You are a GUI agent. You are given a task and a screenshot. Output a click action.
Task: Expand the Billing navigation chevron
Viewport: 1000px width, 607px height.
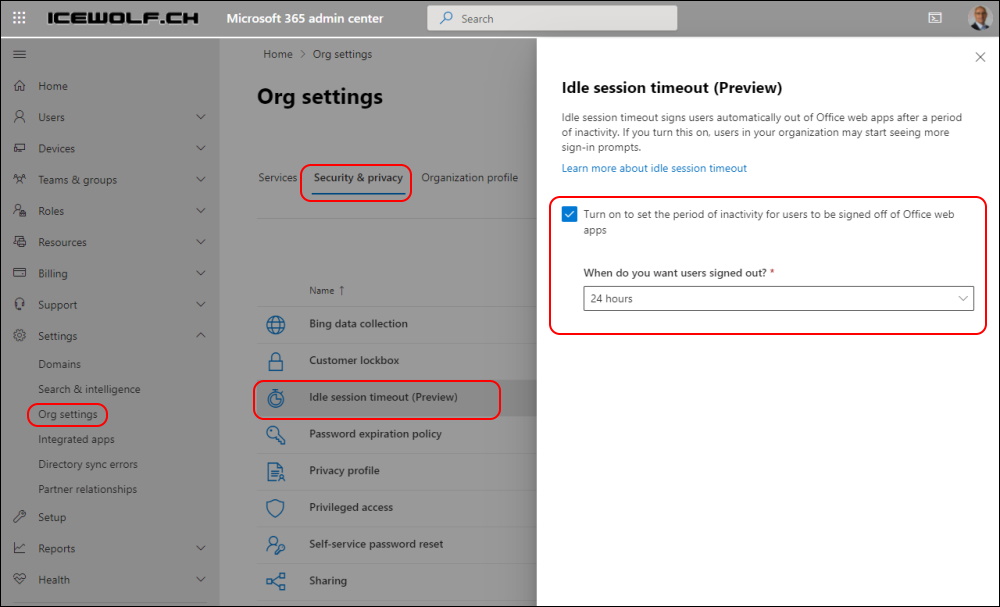click(201, 273)
